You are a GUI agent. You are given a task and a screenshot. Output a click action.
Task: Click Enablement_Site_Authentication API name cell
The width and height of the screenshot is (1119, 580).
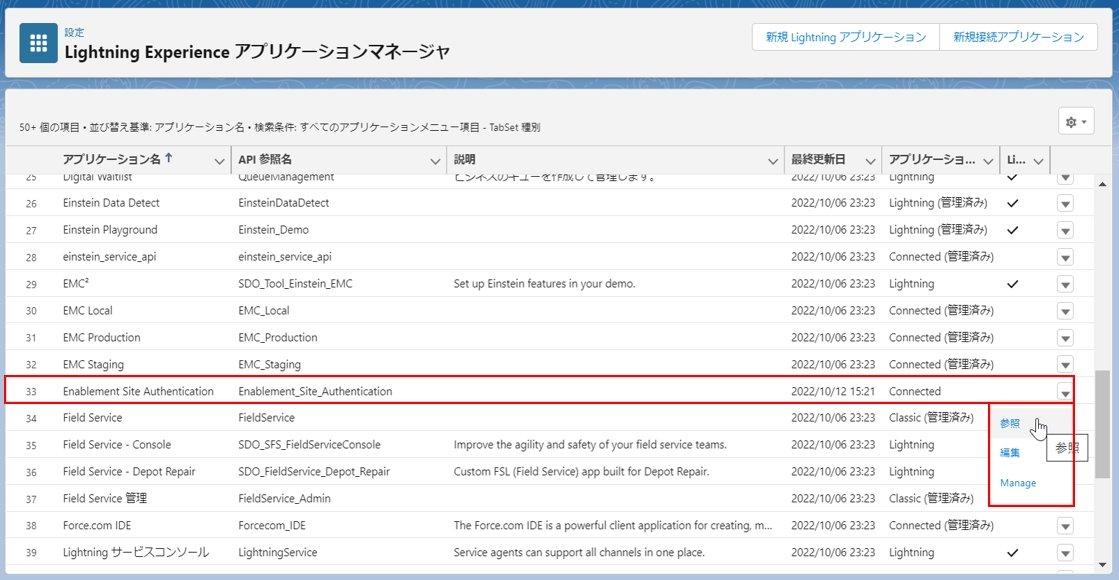pos(315,391)
